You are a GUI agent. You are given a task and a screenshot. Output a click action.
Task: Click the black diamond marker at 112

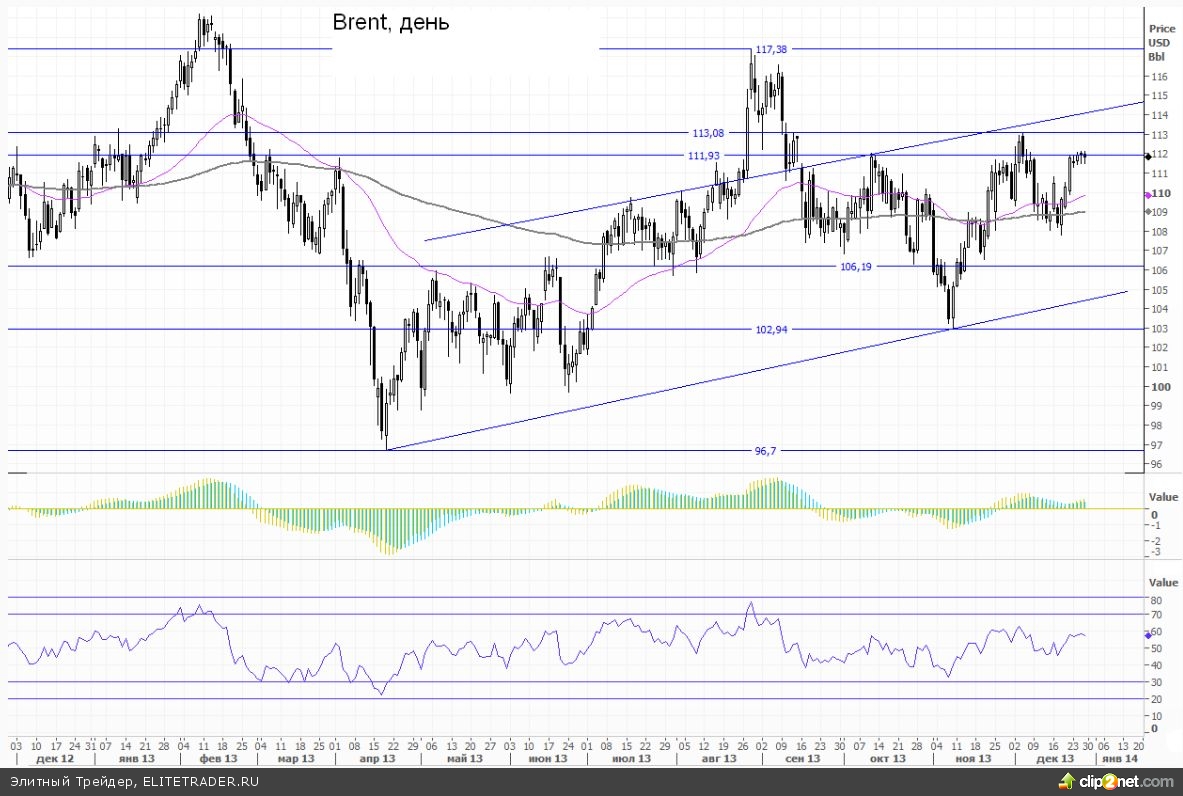(1147, 156)
